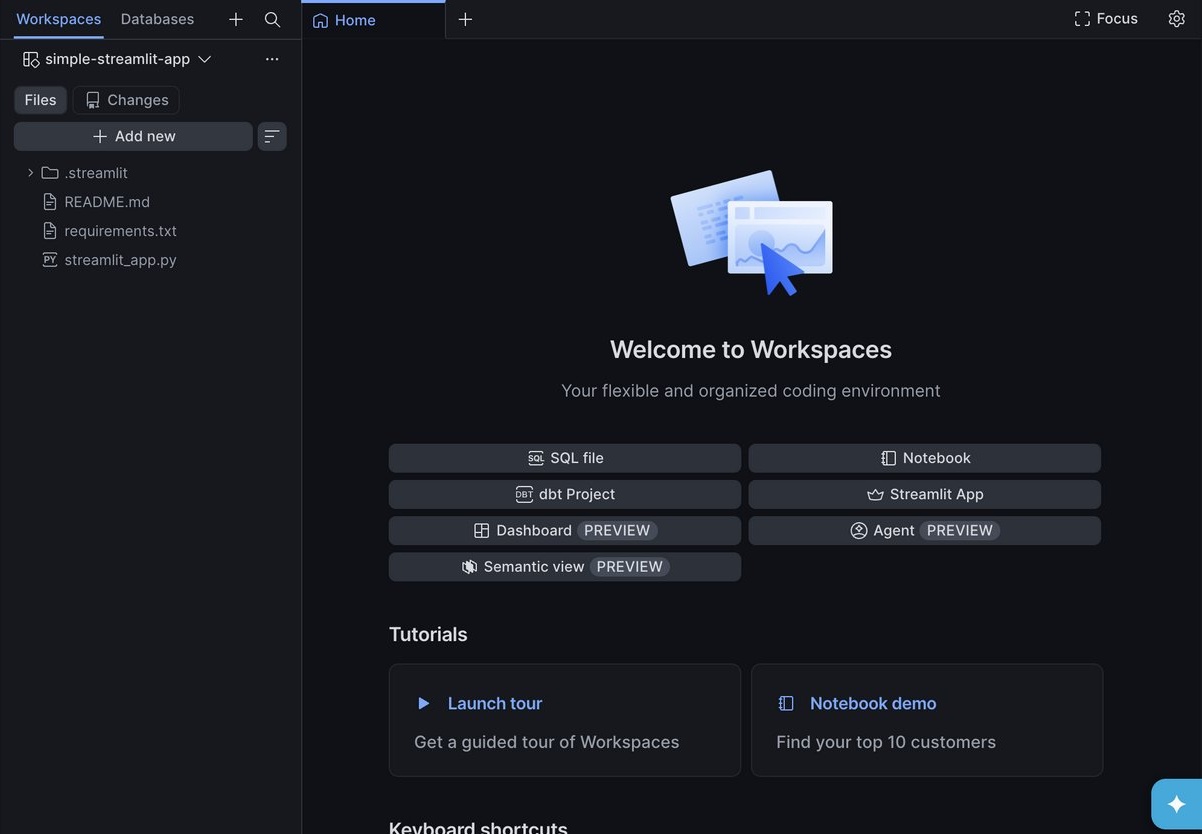Viewport: 1202px width, 834px height.
Task: Expand the .streamlit folder arrow
Action: click(x=30, y=173)
